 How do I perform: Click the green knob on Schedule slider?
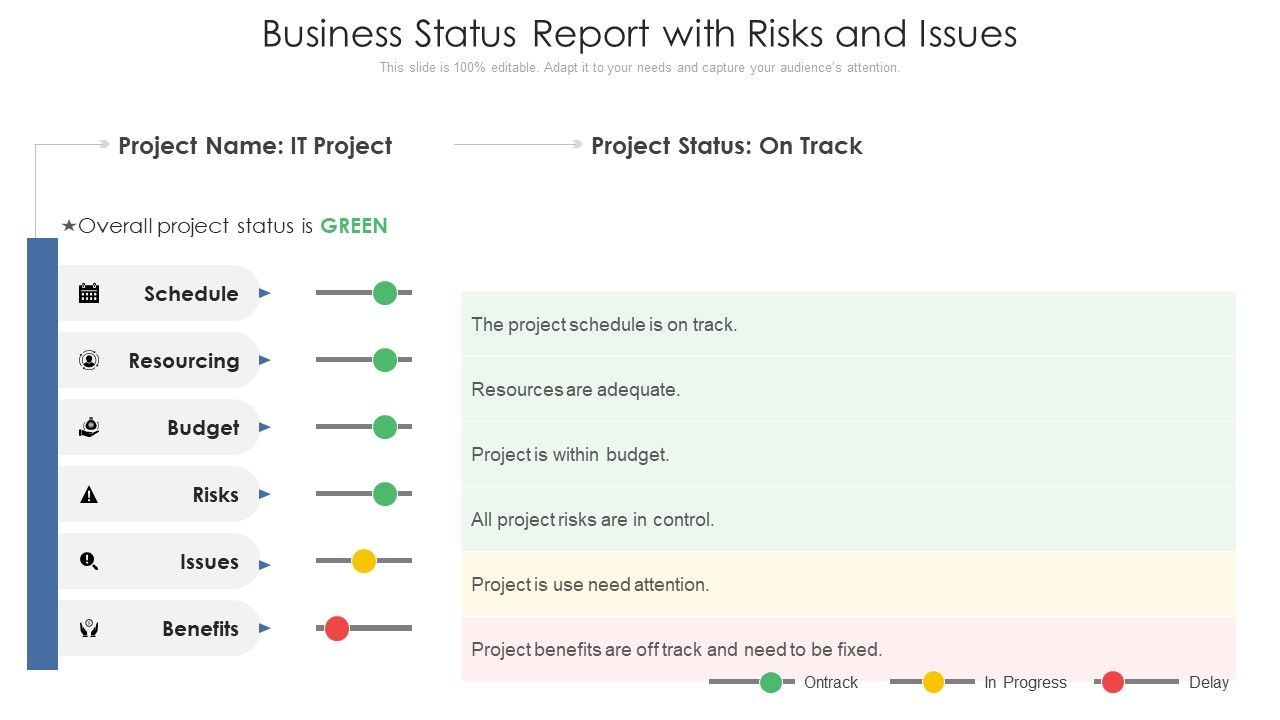385,293
